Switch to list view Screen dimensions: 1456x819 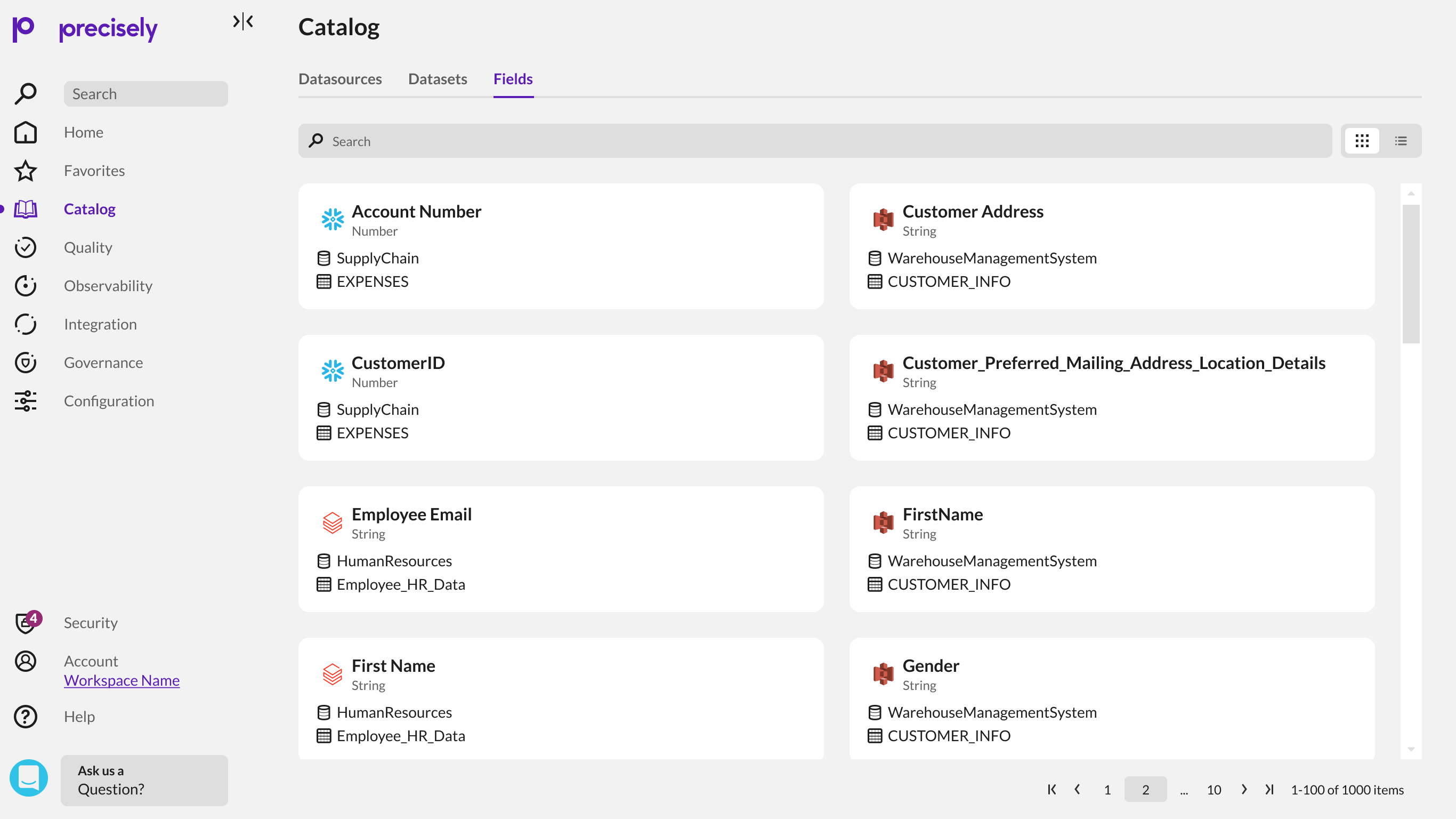click(x=1401, y=141)
